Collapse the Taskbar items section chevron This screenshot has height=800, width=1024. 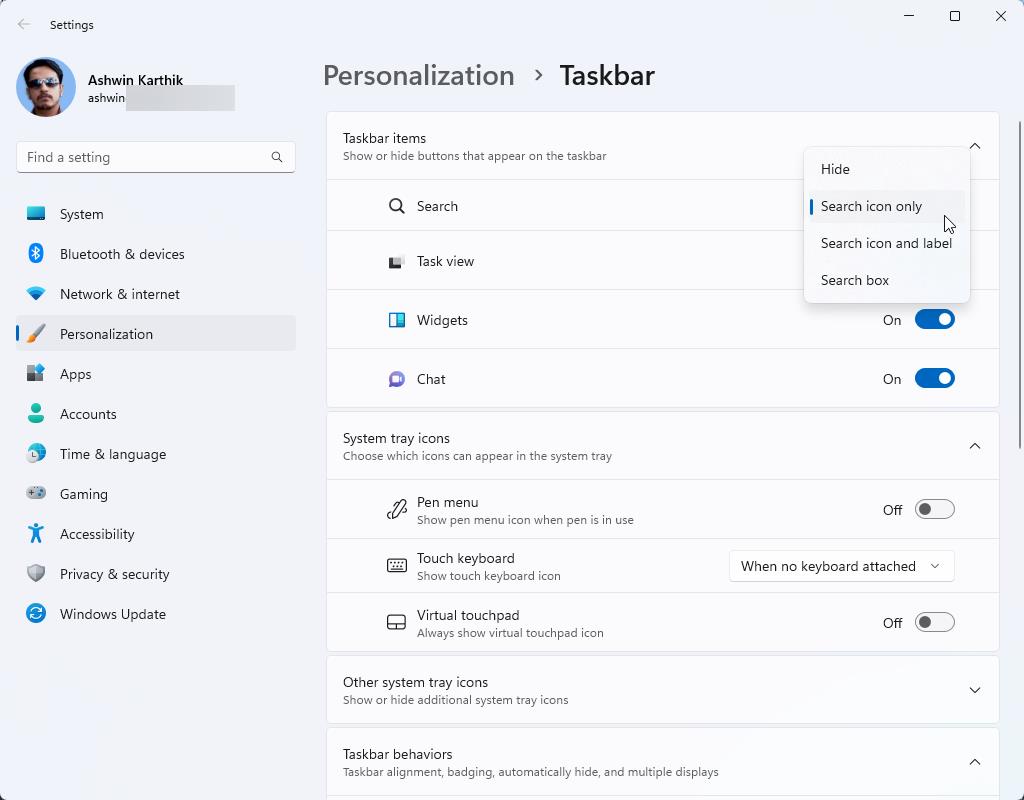975,146
